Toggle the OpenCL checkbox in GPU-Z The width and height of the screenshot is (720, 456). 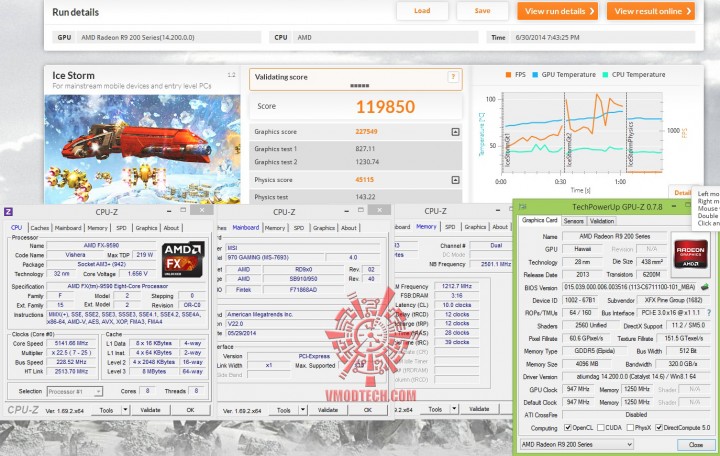(568, 428)
